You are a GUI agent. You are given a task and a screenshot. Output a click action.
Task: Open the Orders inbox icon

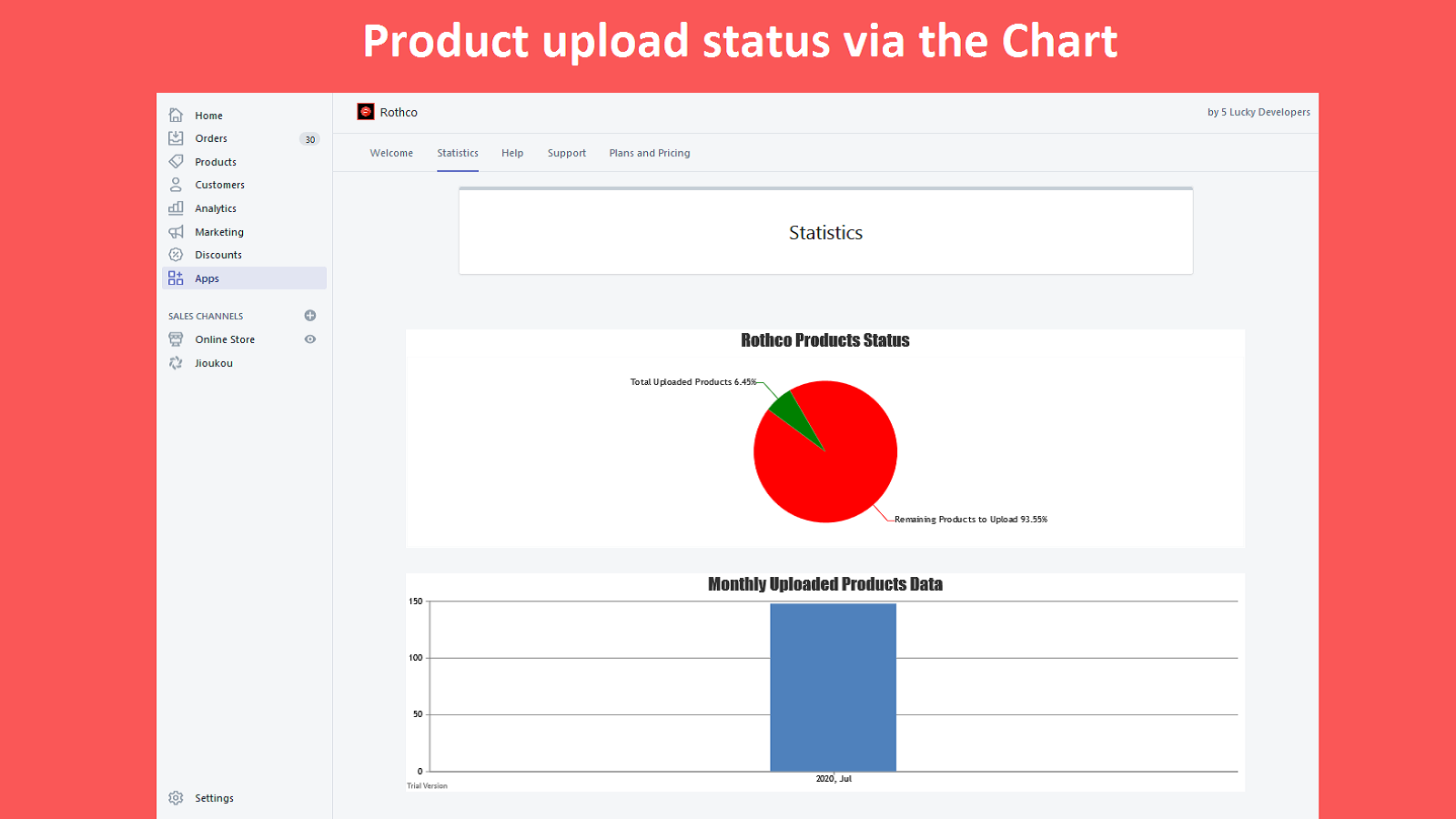pos(177,138)
